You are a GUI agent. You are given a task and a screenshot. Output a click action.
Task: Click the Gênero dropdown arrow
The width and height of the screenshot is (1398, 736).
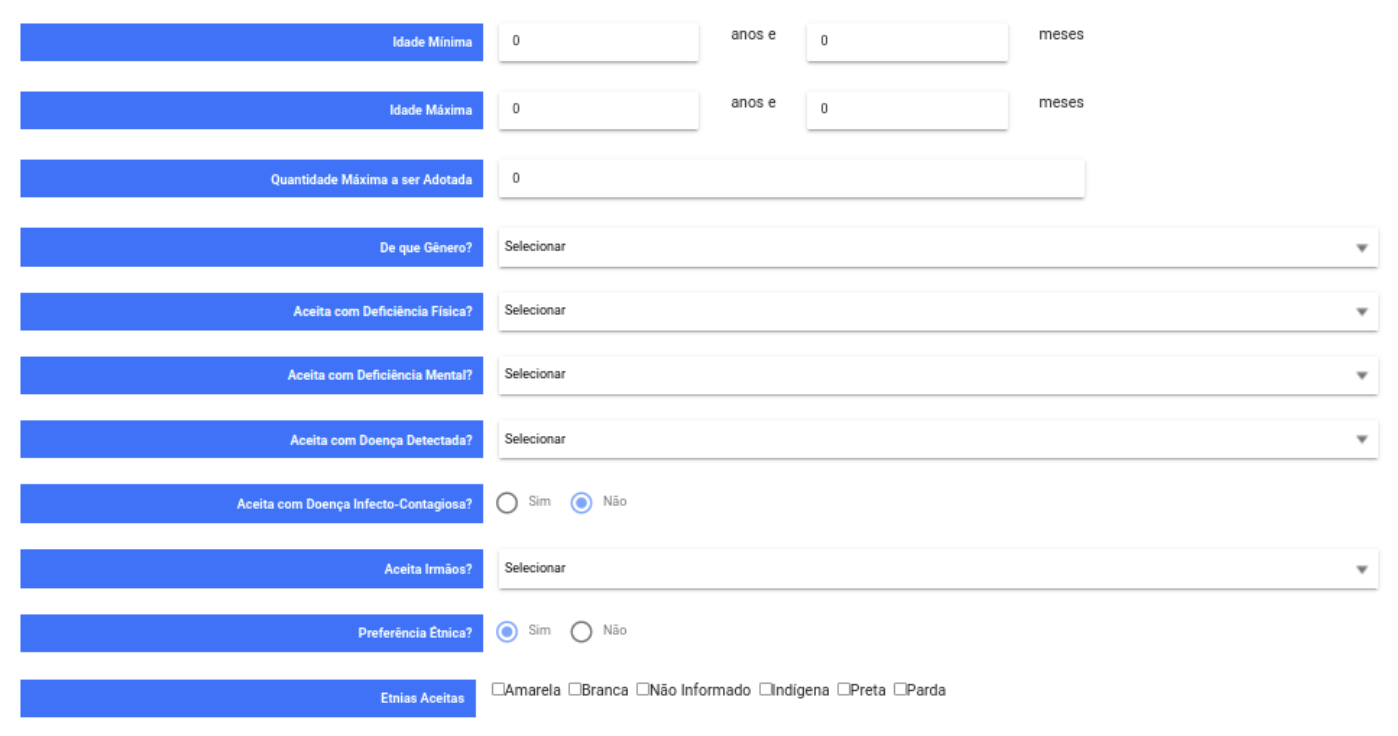[x=1360, y=246]
